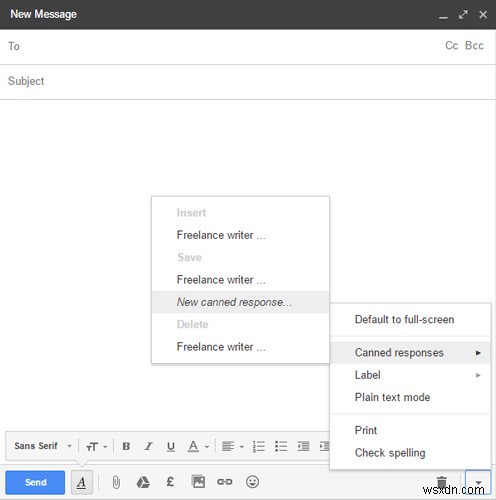The height and width of the screenshot is (500, 496).
Task: Increase indent of text
Action: click(x=324, y=446)
